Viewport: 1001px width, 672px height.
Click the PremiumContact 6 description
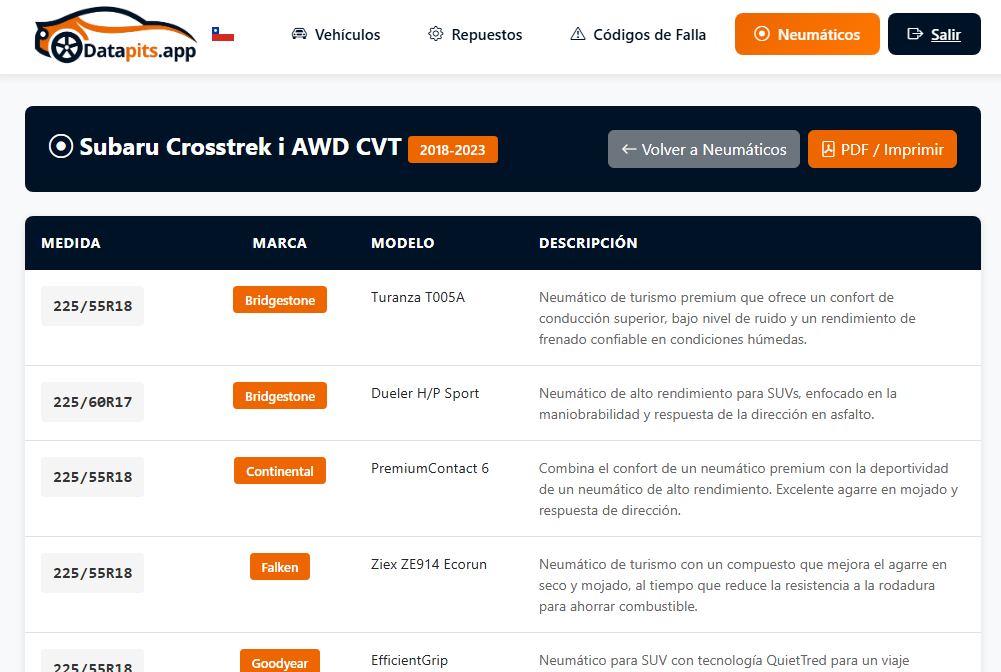(x=748, y=489)
